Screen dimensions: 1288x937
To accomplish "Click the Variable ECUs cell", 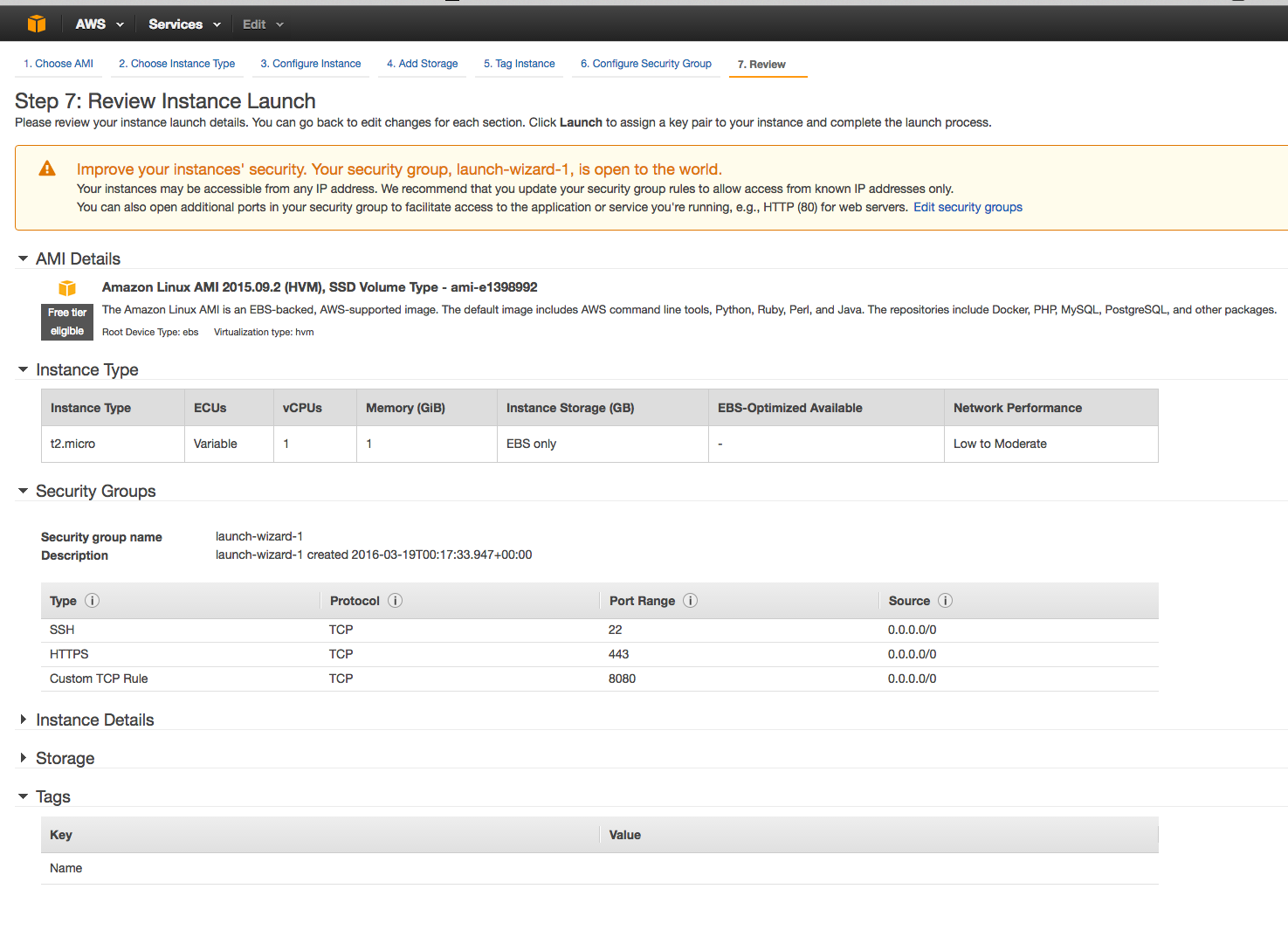I will [229, 444].
